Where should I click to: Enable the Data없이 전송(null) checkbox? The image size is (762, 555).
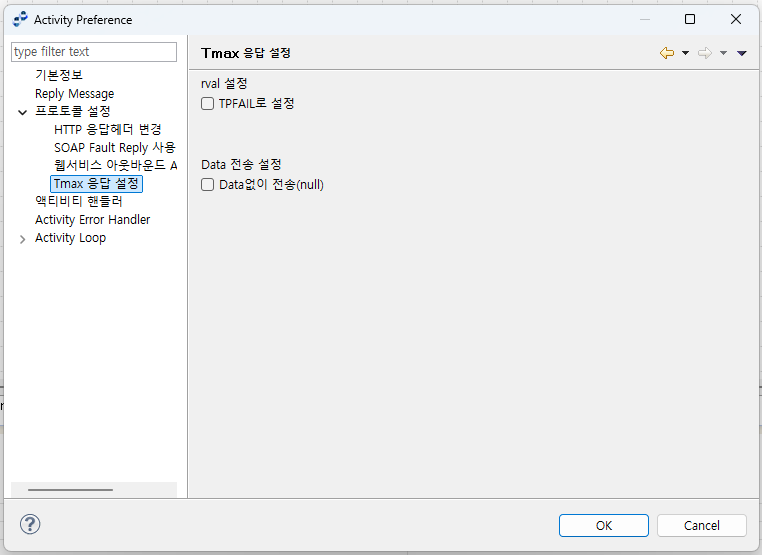pos(208,185)
